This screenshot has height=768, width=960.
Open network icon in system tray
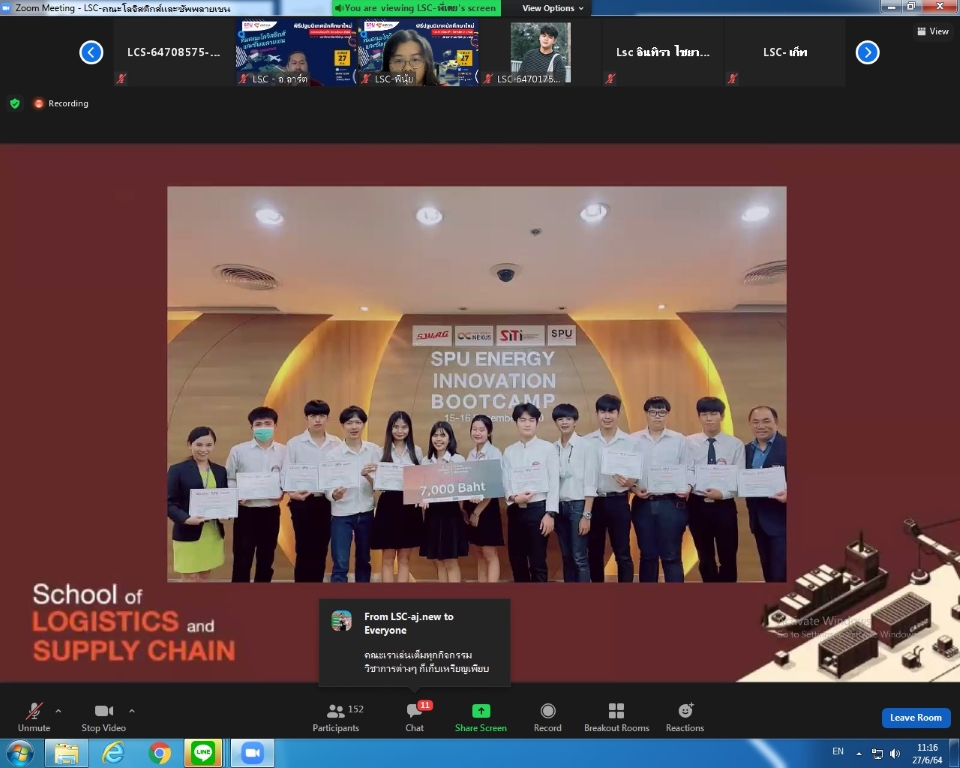click(877, 753)
